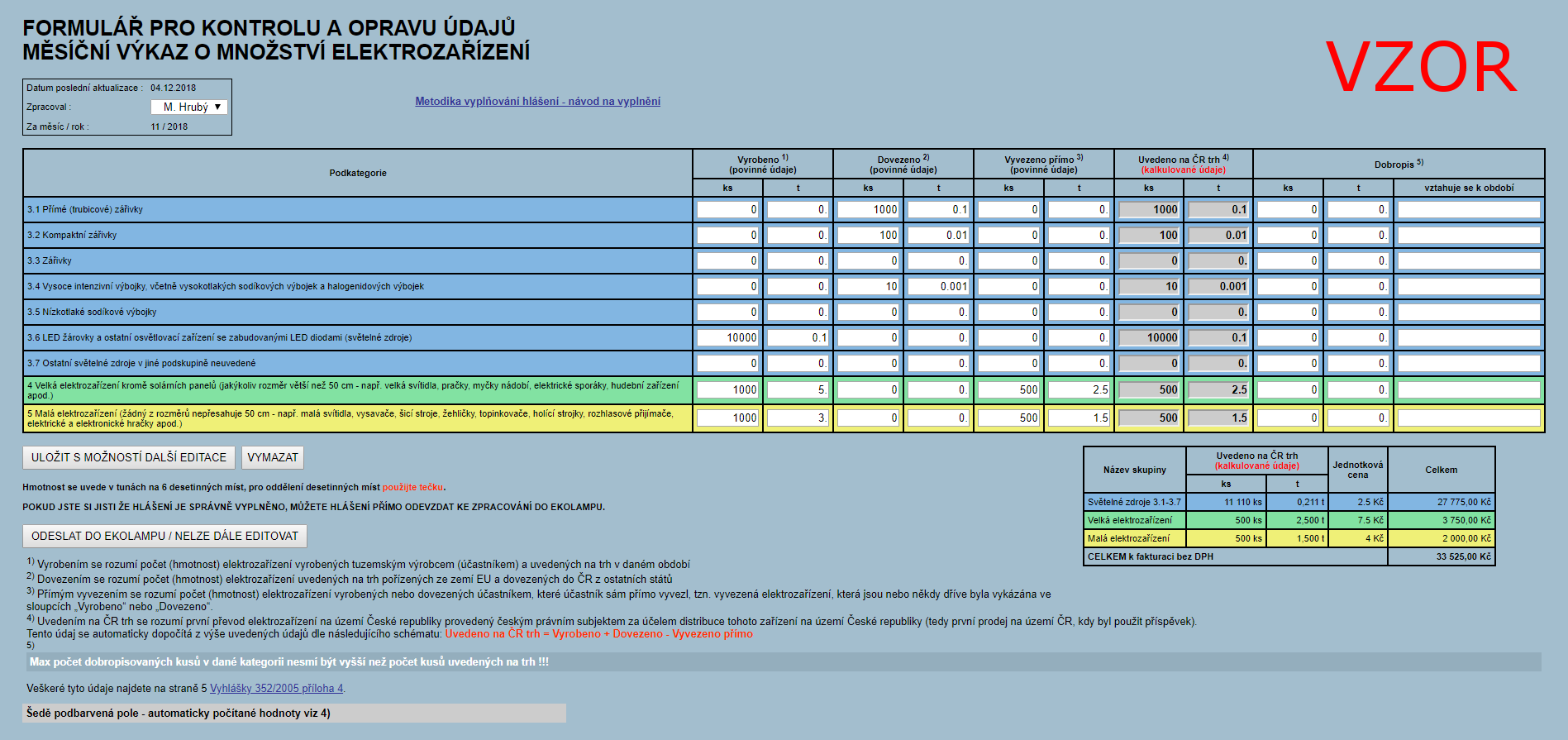The image size is (1568, 740).
Task: Click Vyvezeno t field for 5 Malá elektrozařízení
Action: pos(1079,418)
